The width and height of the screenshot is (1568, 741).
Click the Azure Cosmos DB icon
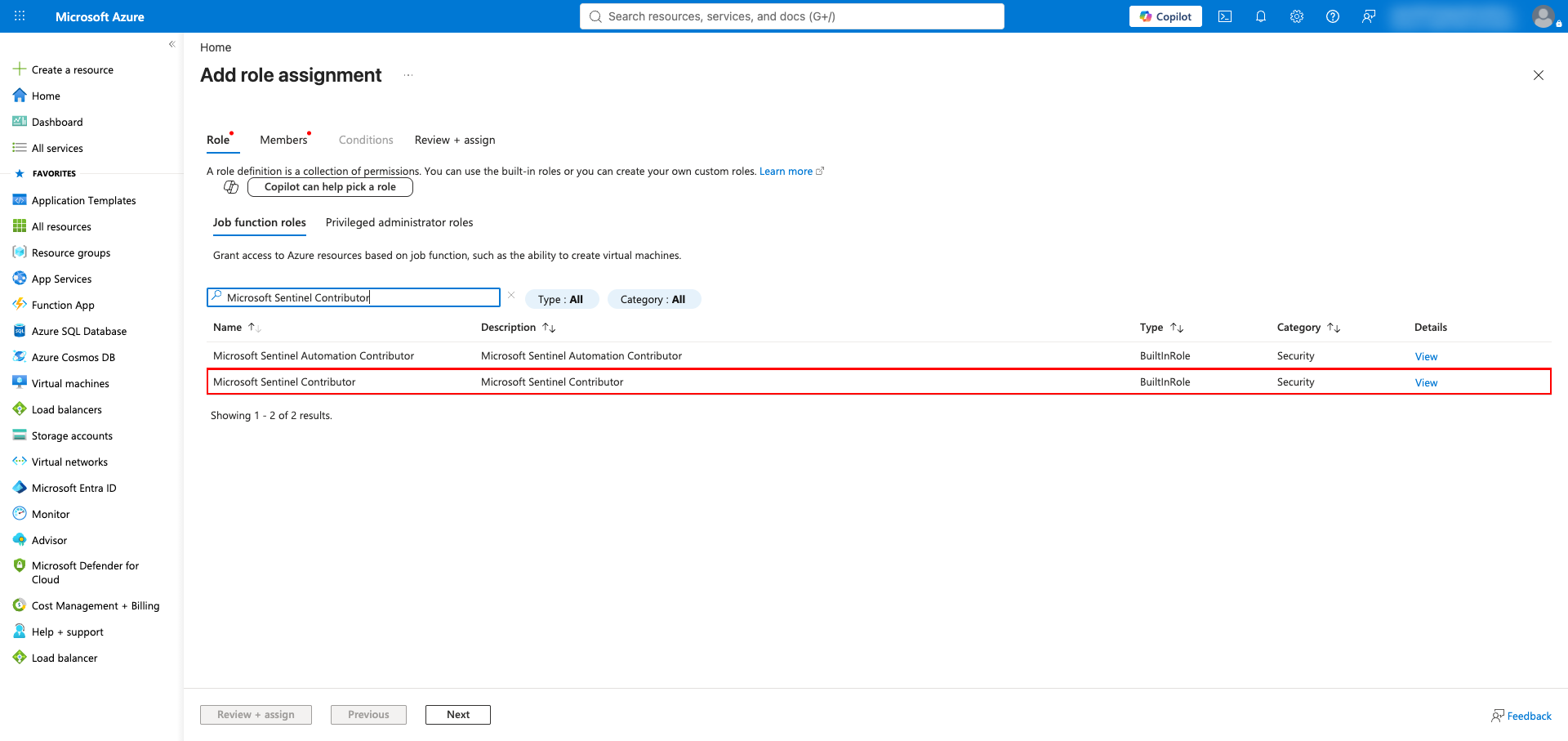20,357
